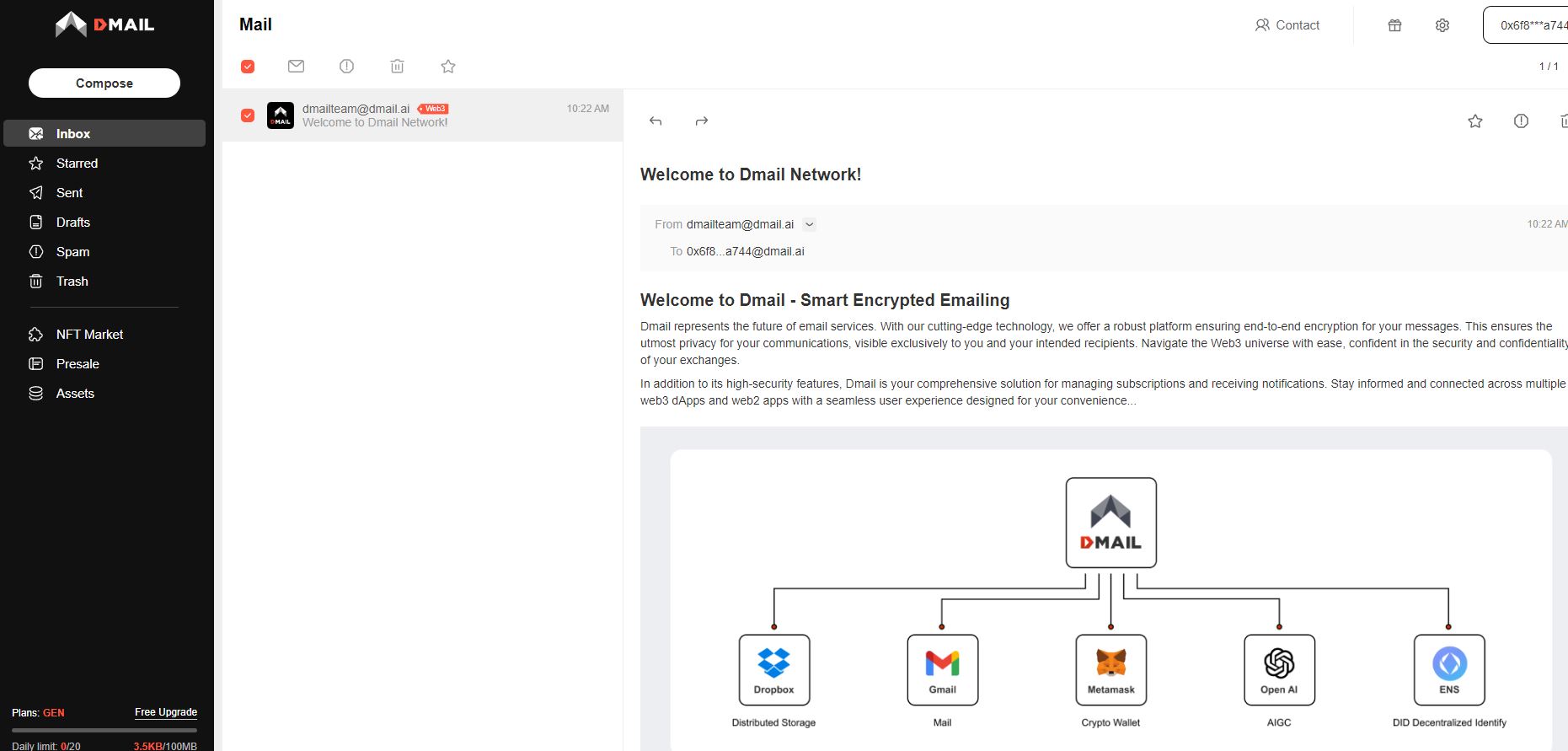Click the NFT Market puzzle icon
This screenshot has height=751, width=1568.
(35, 334)
